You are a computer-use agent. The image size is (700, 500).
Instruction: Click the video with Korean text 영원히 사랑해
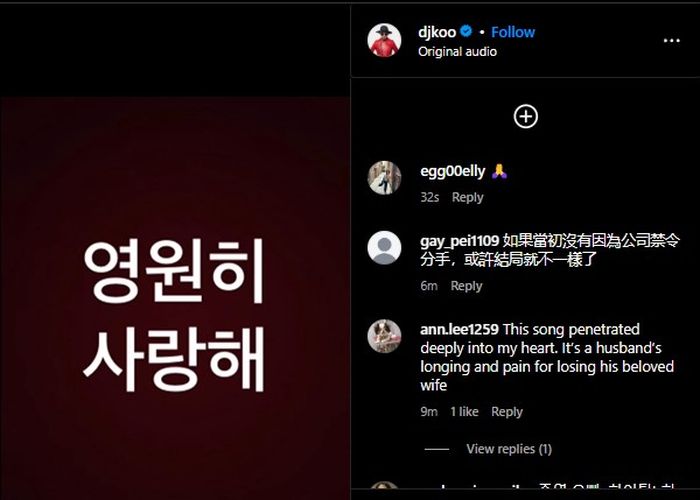click(x=175, y=298)
